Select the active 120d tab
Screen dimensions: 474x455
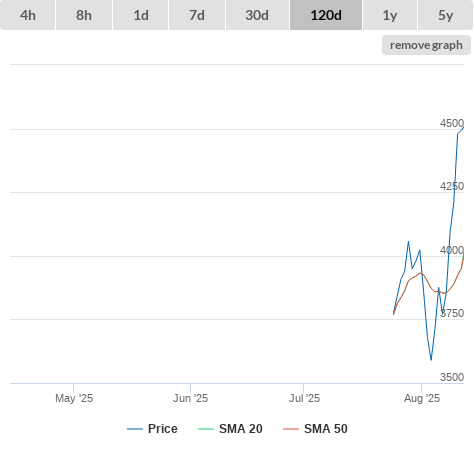(x=326, y=15)
